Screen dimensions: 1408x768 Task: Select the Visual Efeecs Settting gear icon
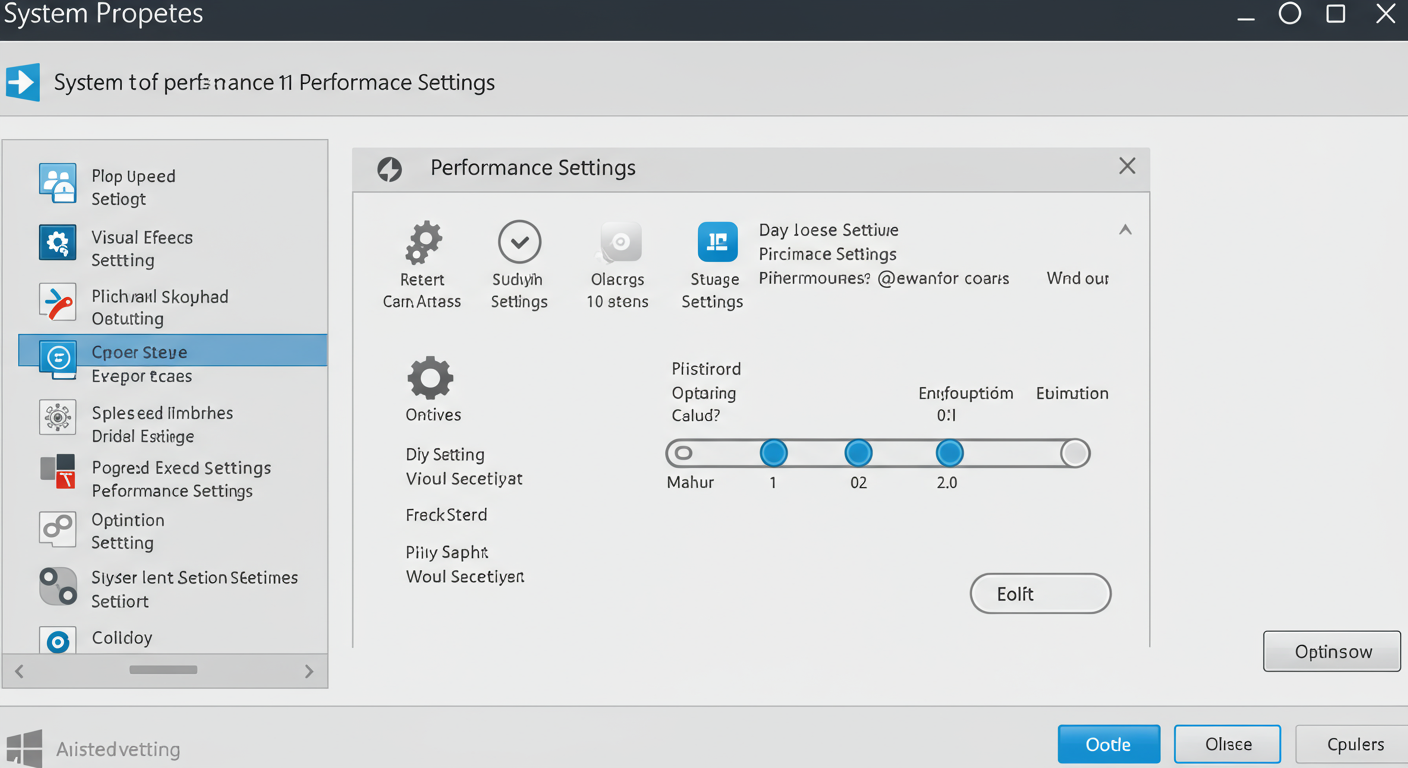point(58,243)
